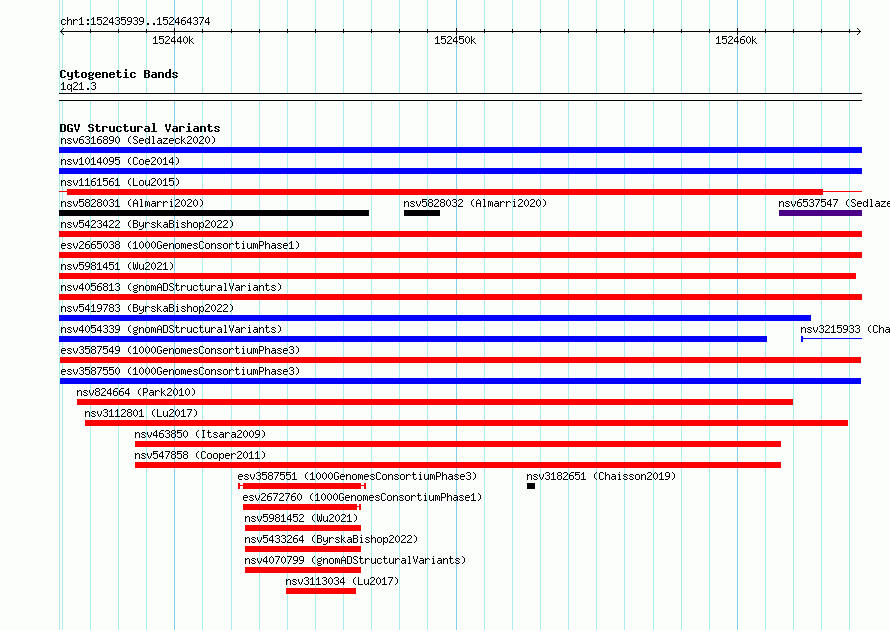Viewport: 890px width, 630px height.
Task: Open the nsv3113034 (Lu2017) label
Action: point(342,581)
